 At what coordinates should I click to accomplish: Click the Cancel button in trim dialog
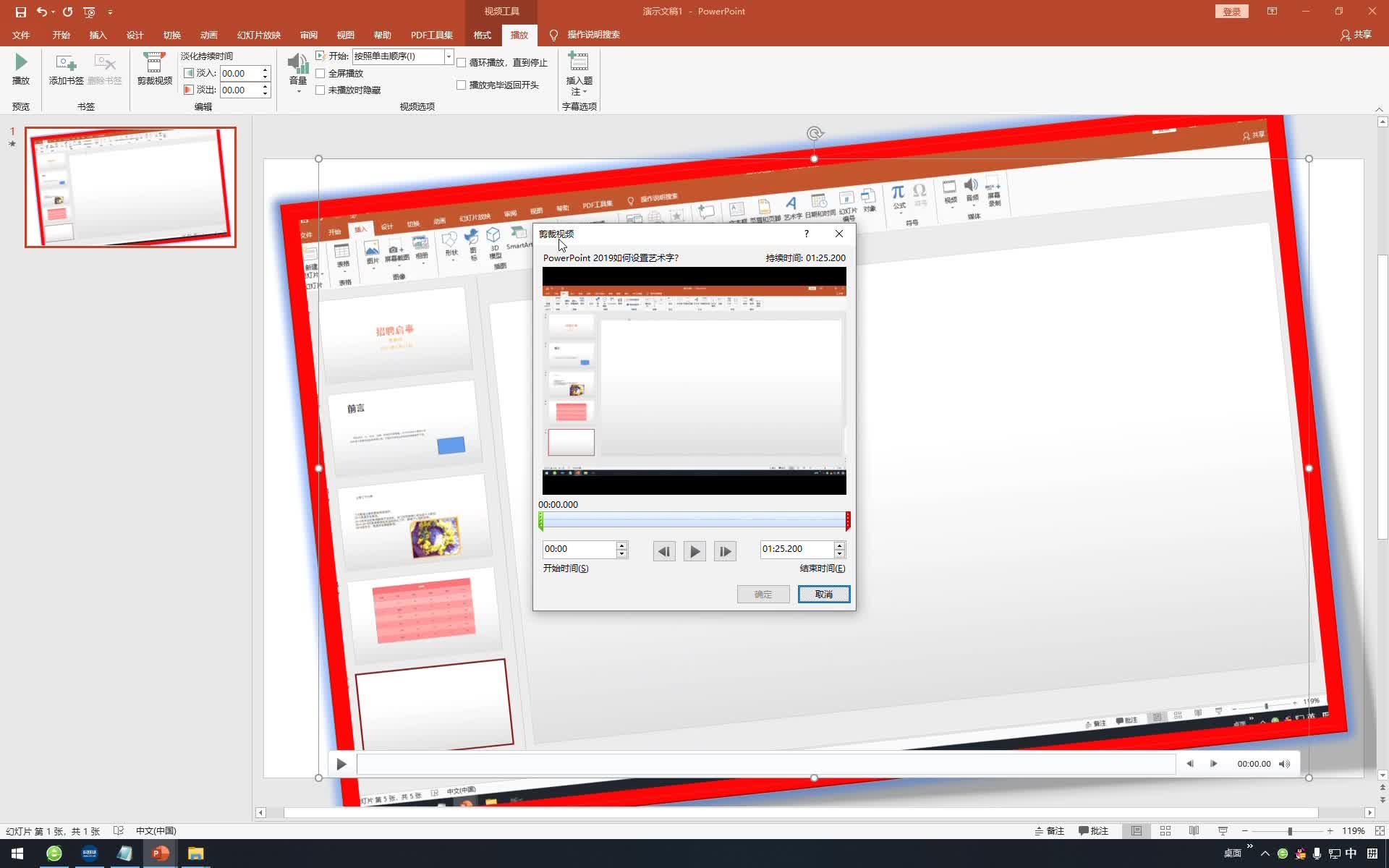tap(824, 594)
